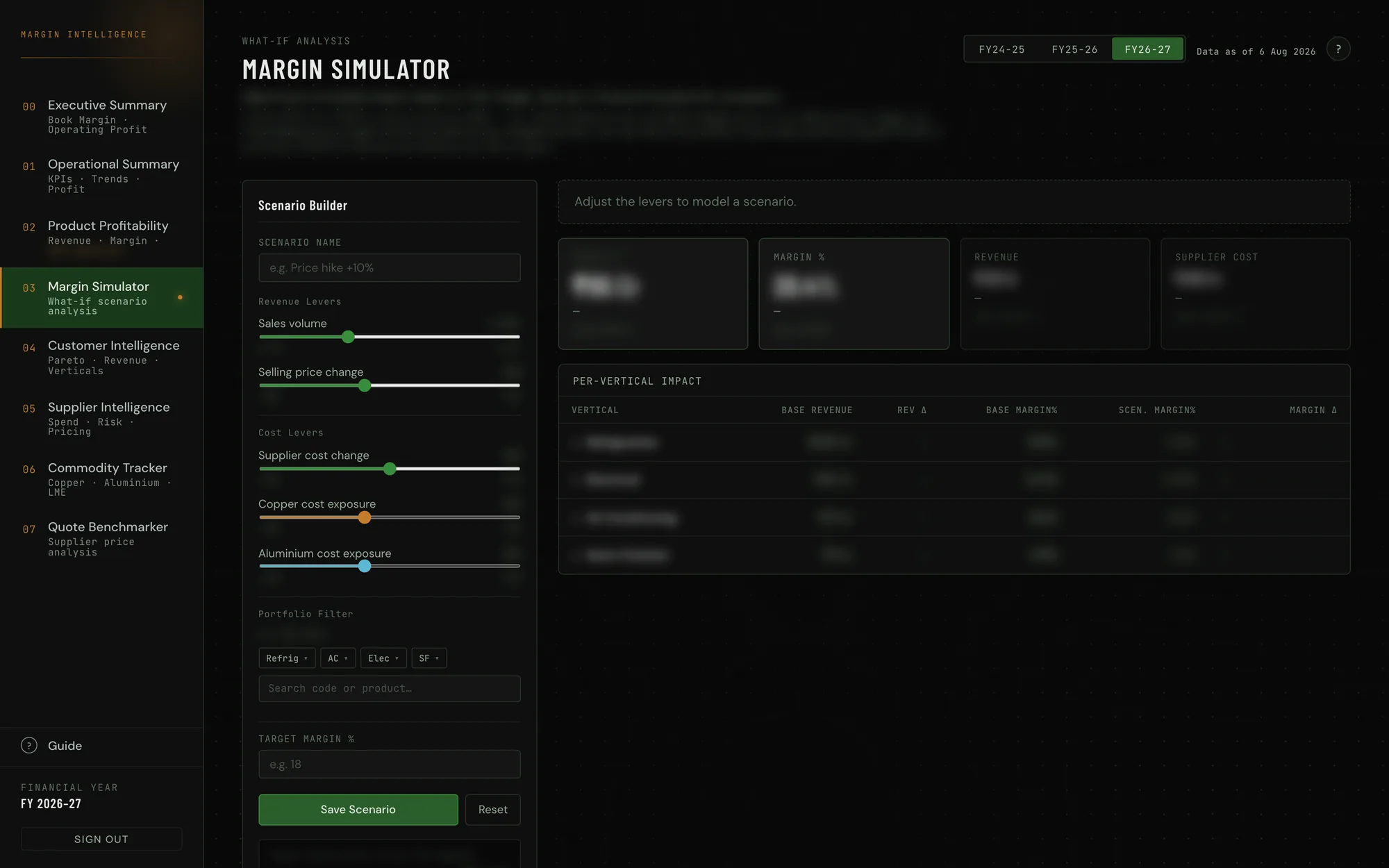The height and width of the screenshot is (868, 1389).
Task: Expand the Elec filter dropdown
Action: [383, 658]
